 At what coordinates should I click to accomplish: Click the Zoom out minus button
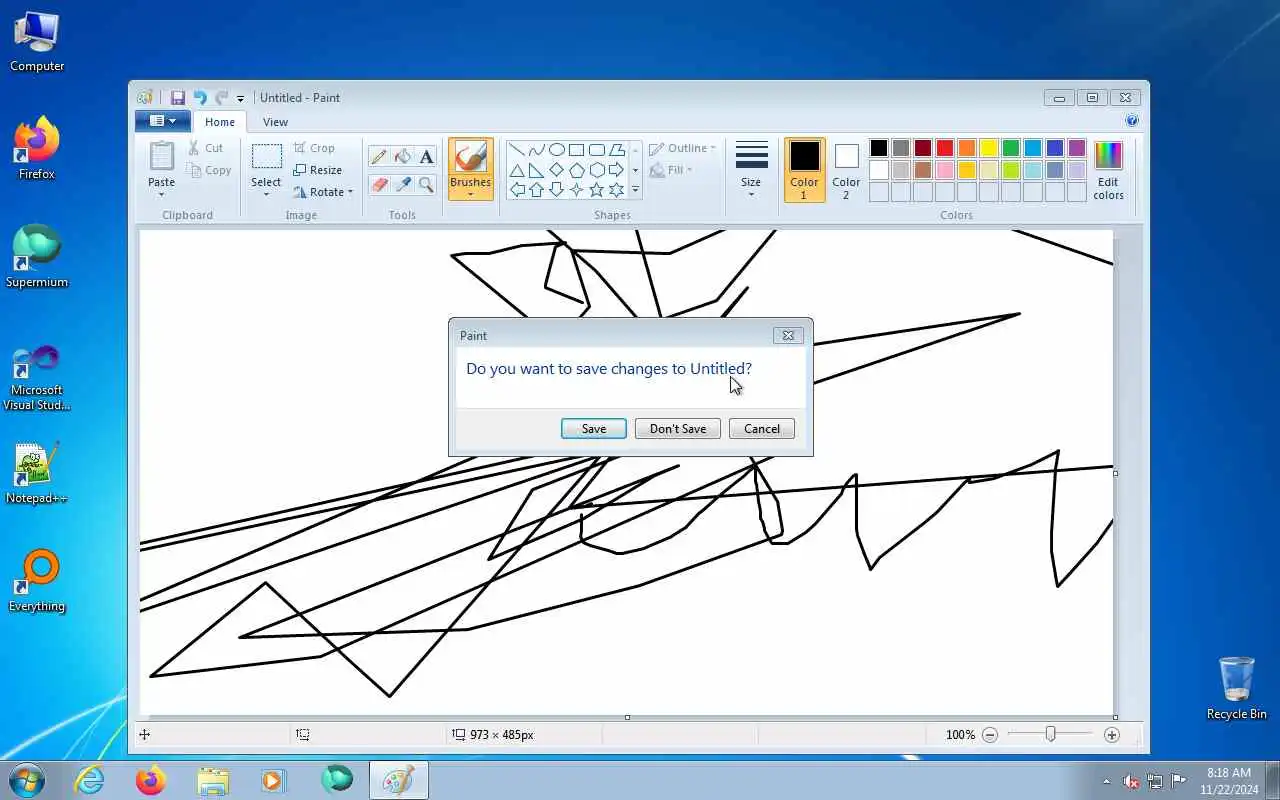click(x=990, y=735)
